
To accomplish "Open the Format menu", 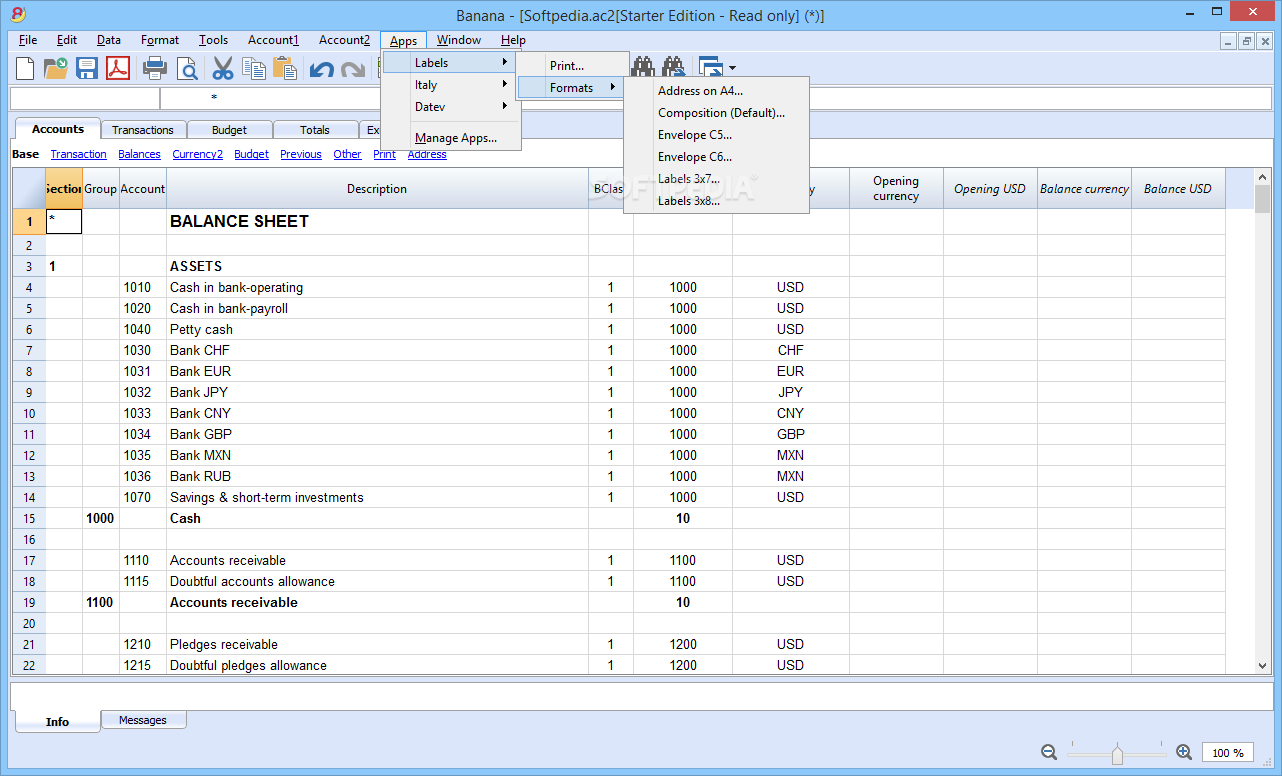I will [160, 40].
